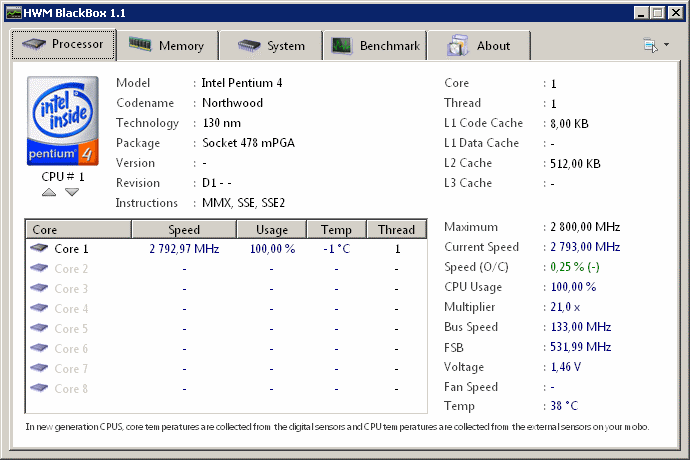Close the HWM BlackBox window
This screenshot has width=690, height=460.
point(675,13)
